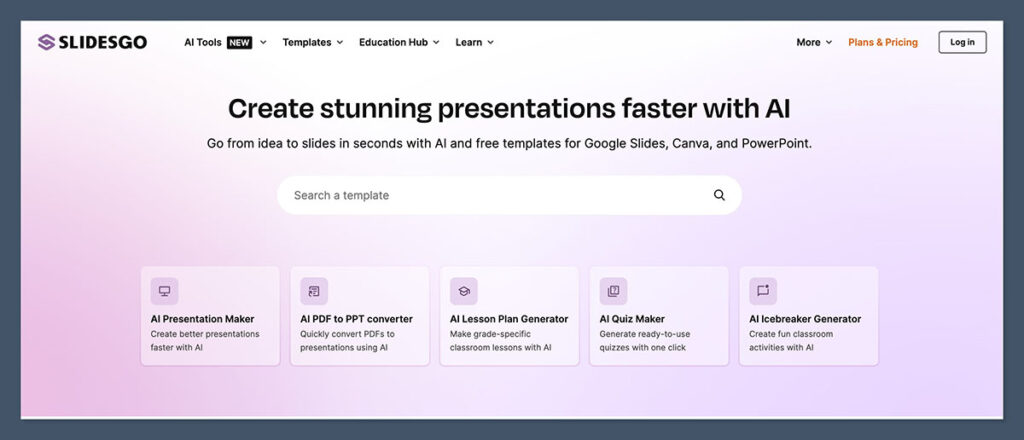Viewport: 1024px width, 440px height.
Task: Click the Log in button
Action: 963,42
